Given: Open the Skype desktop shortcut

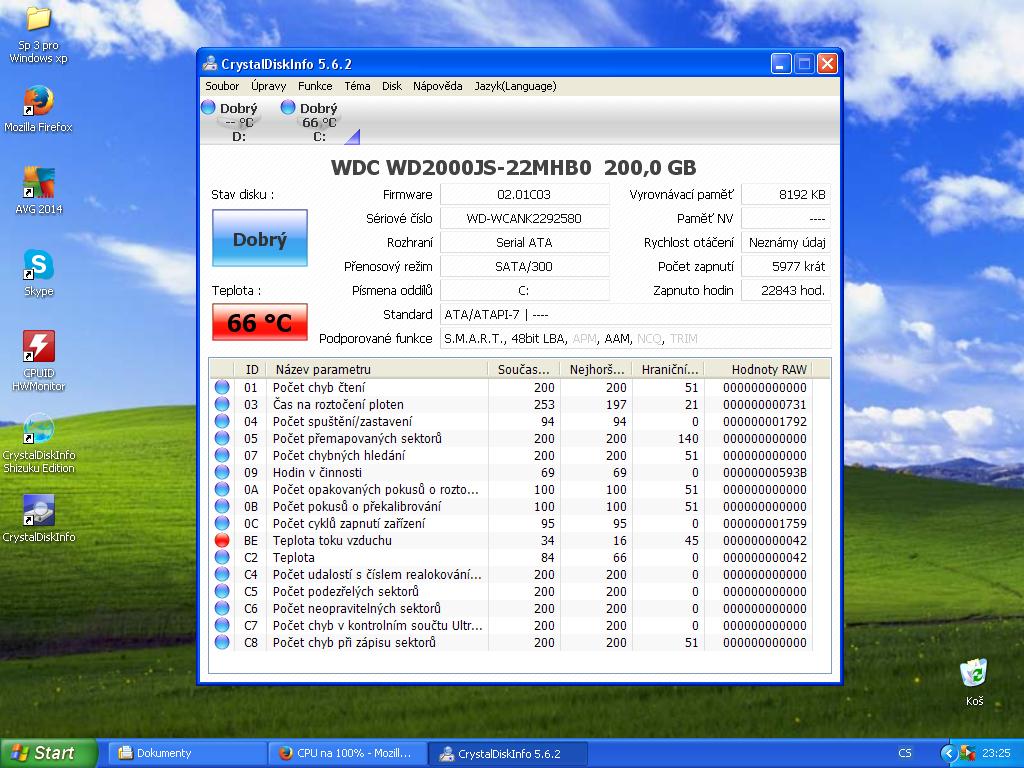Looking at the screenshot, I should coord(38,266).
